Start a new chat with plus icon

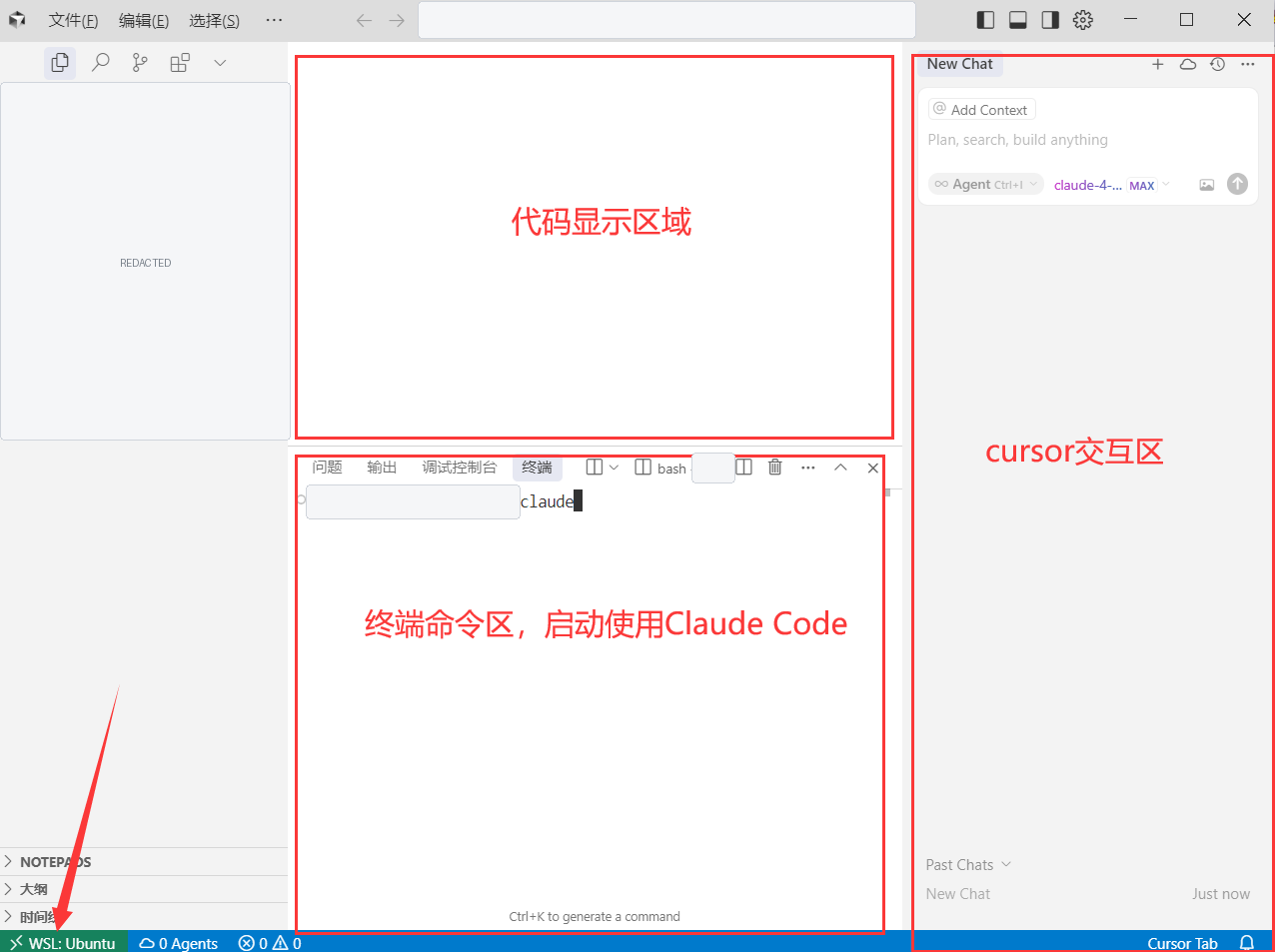point(1158,64)
